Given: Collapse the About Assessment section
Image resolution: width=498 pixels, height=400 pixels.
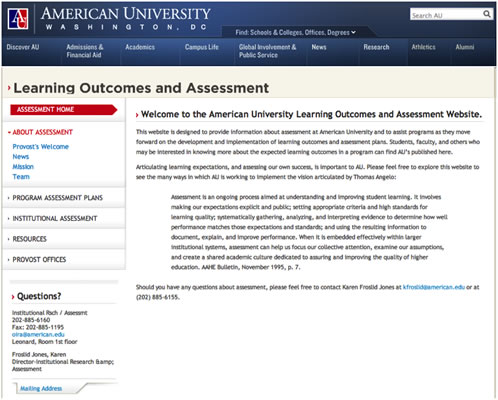Looking at the screenshot, I should (x=42, y=132).
